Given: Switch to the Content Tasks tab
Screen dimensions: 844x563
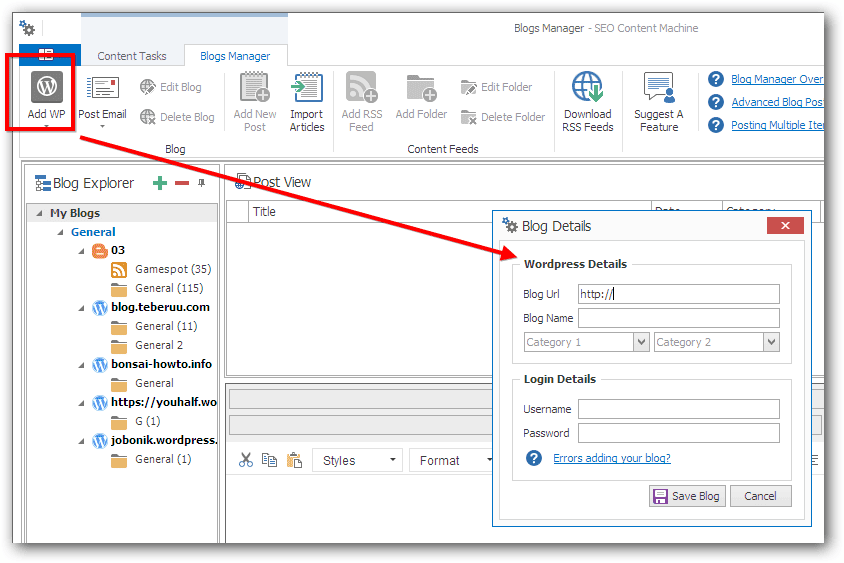Looking at the screenshot, I should coord(132,56).
